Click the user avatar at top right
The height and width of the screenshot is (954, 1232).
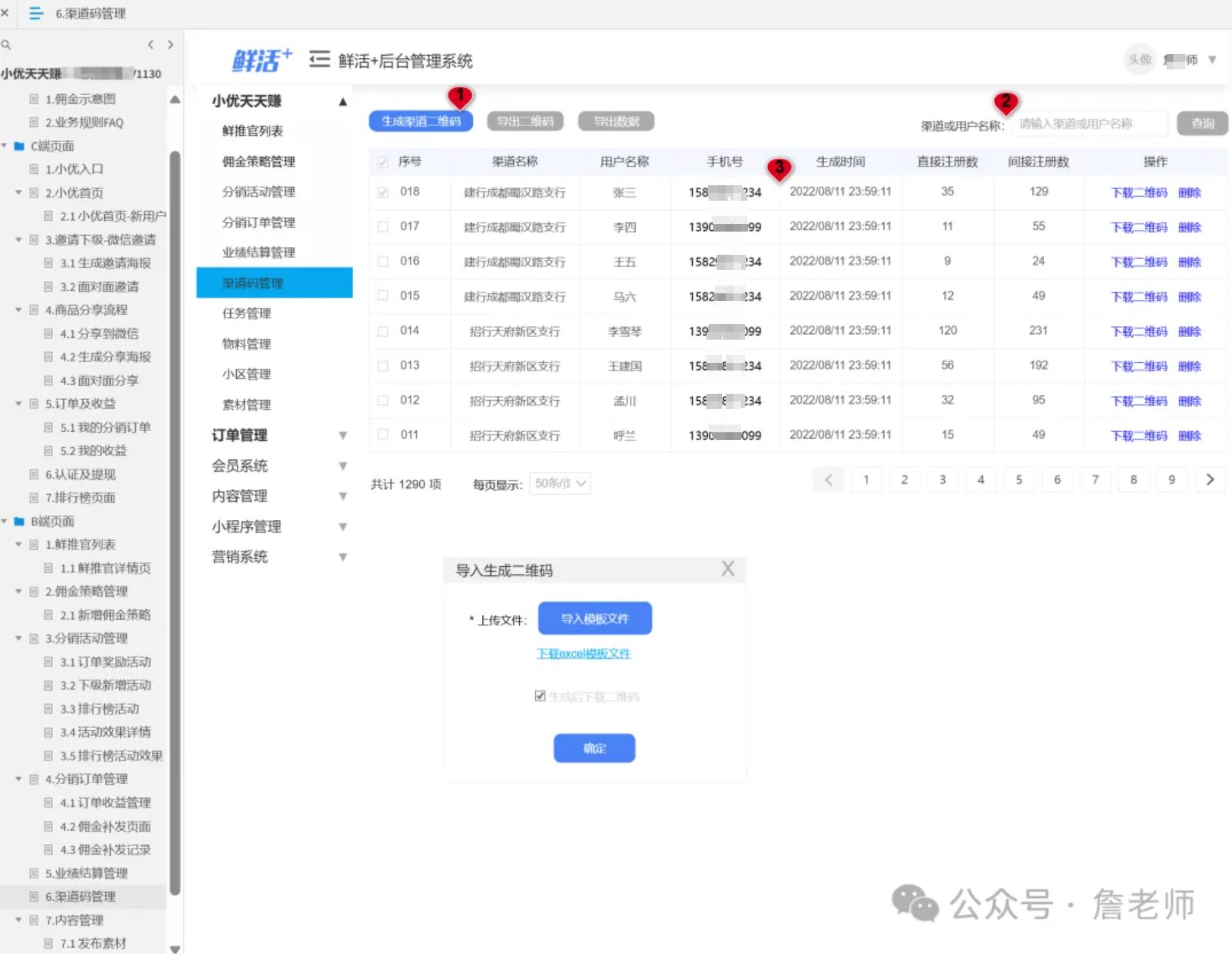1139,59
